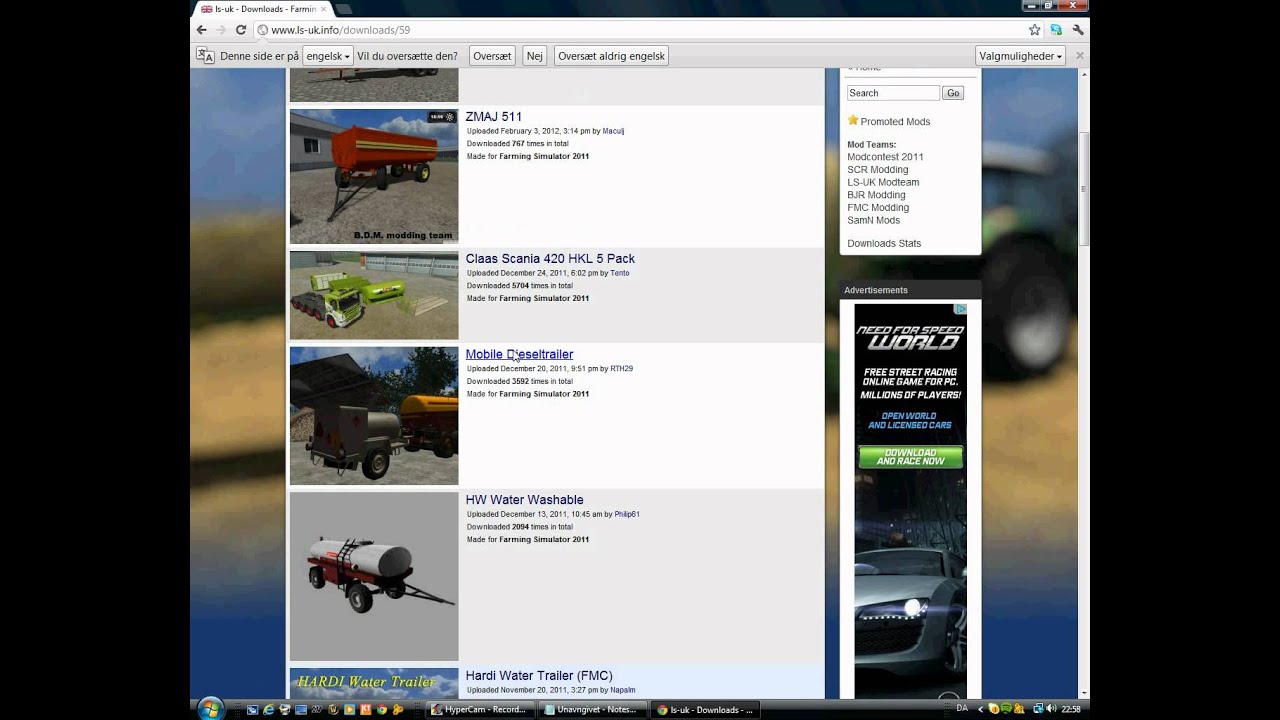Click the taskbar clock showing 22:58

pos(1071,709)
